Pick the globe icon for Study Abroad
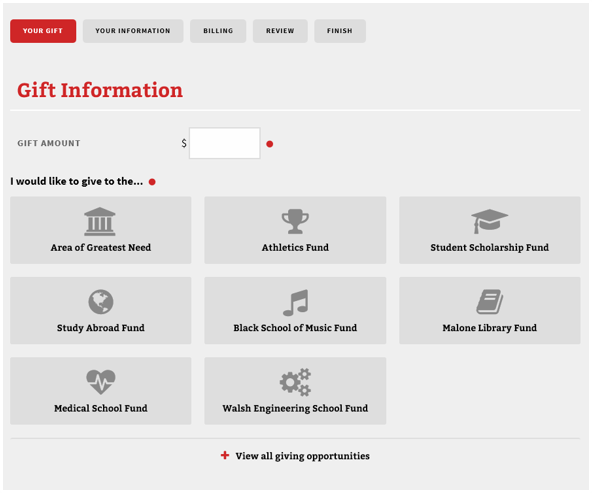 [101, 302]
